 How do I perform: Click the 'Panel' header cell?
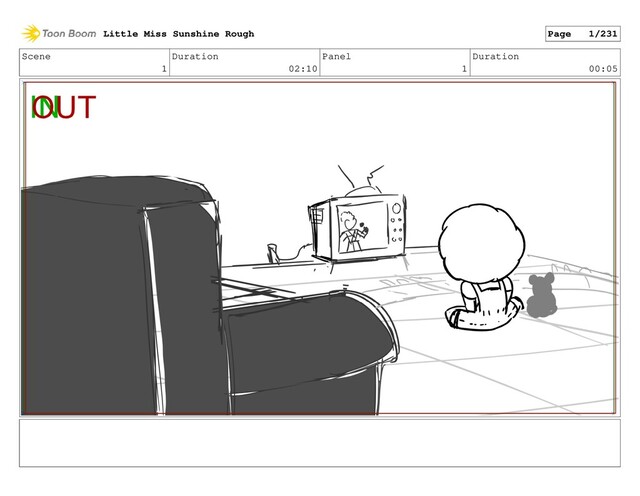[x=395, y=62]
